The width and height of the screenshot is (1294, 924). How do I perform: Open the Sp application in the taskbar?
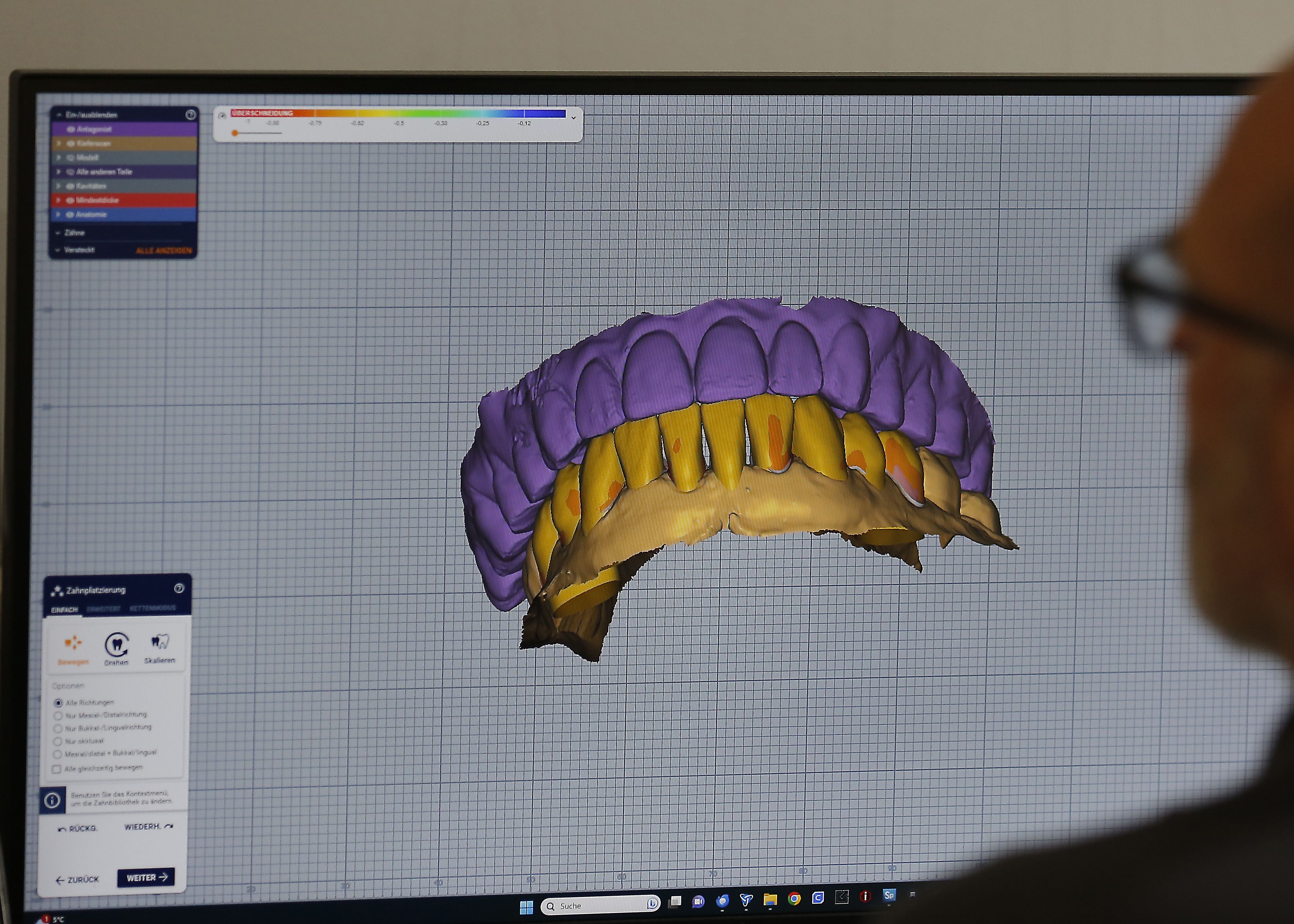(889, 896)
